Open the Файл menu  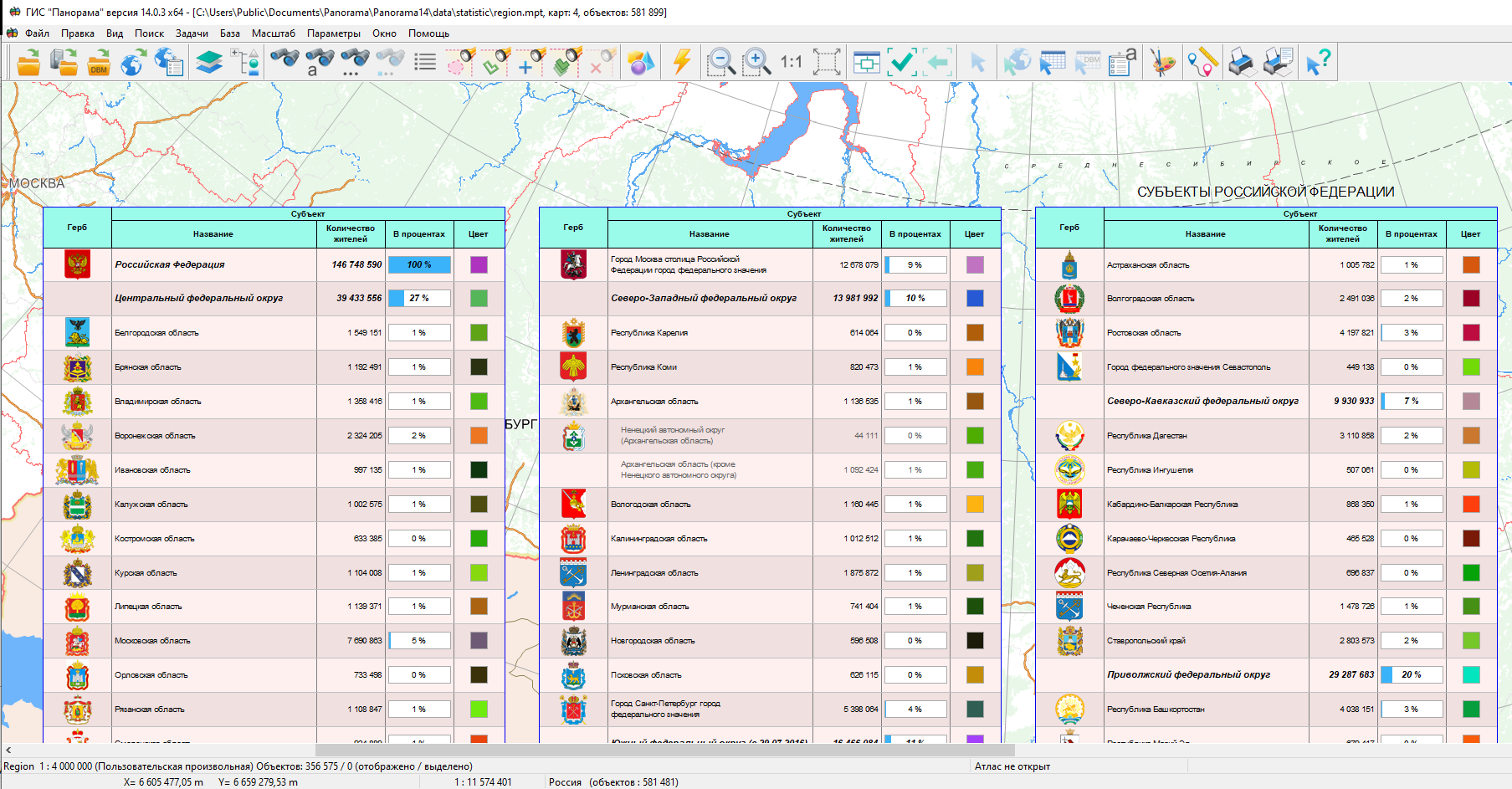coord(37,33)
